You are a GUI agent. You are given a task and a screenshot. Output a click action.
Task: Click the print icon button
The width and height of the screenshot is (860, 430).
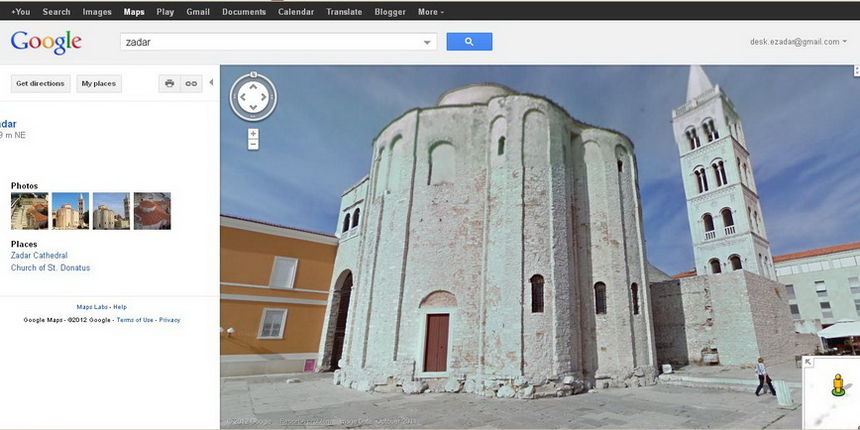[169, 83]
